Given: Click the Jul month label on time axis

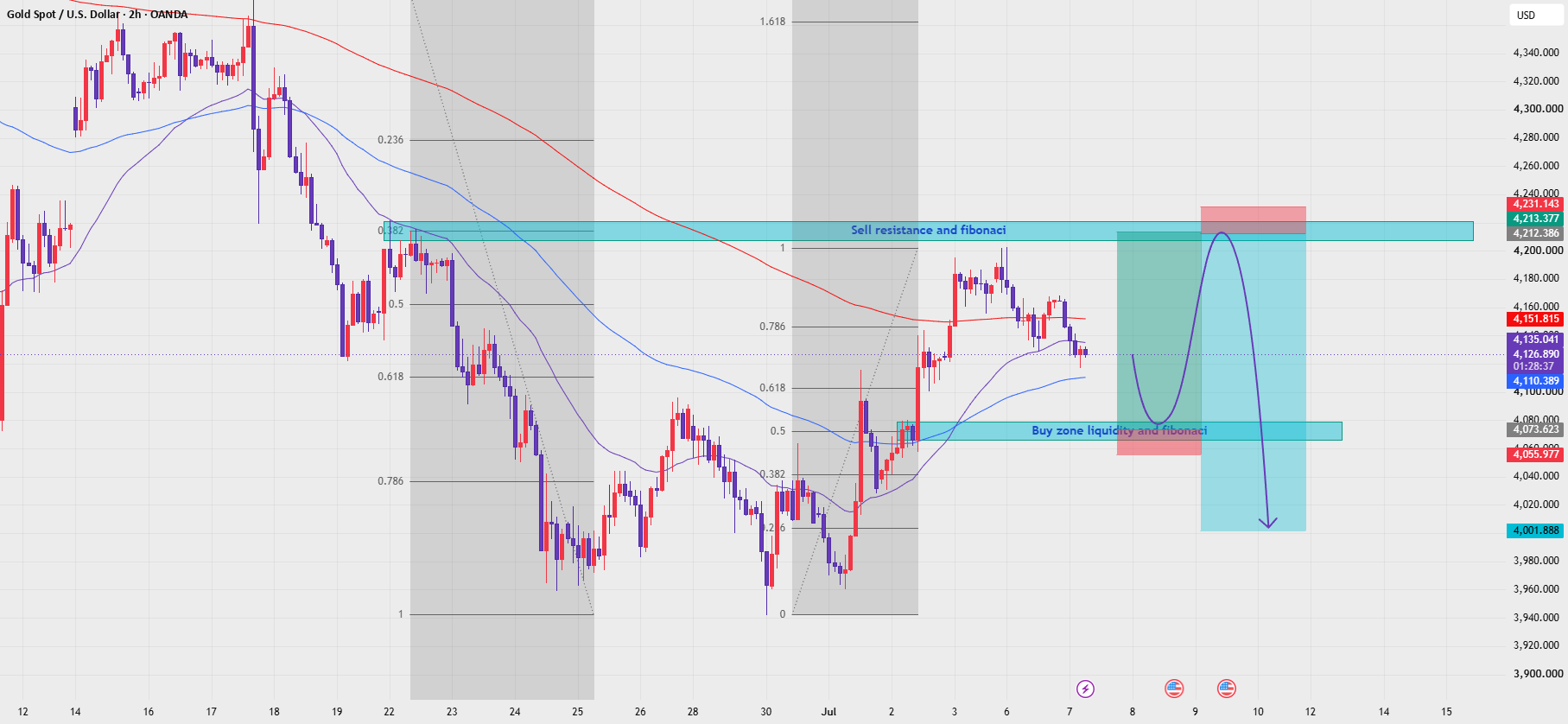Looking at the screenshot, I should tap(828, 712).
